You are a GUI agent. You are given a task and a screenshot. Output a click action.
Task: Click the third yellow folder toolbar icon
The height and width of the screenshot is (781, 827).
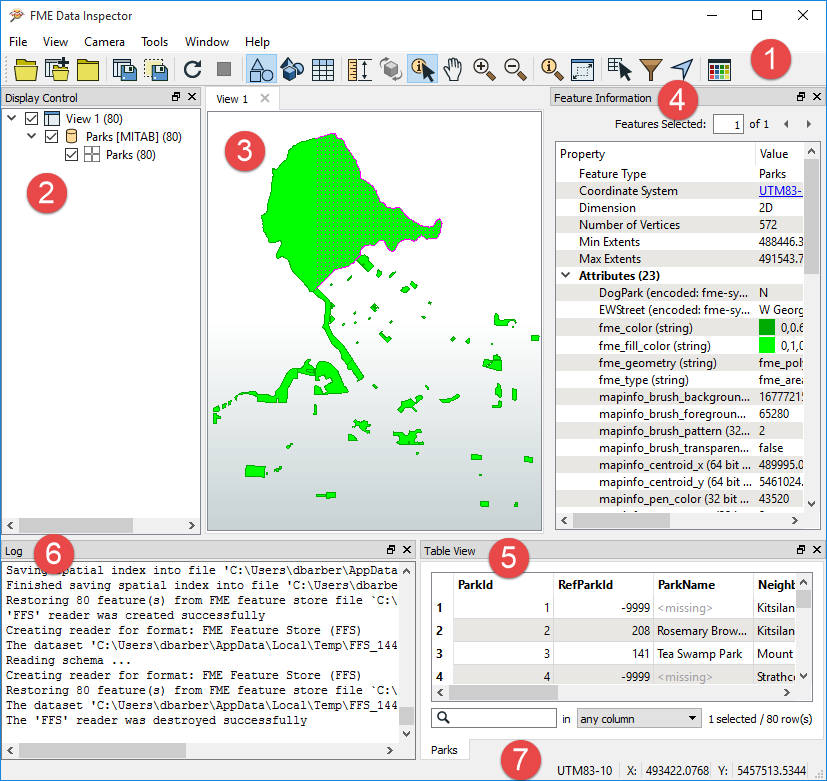click(88, 70)
